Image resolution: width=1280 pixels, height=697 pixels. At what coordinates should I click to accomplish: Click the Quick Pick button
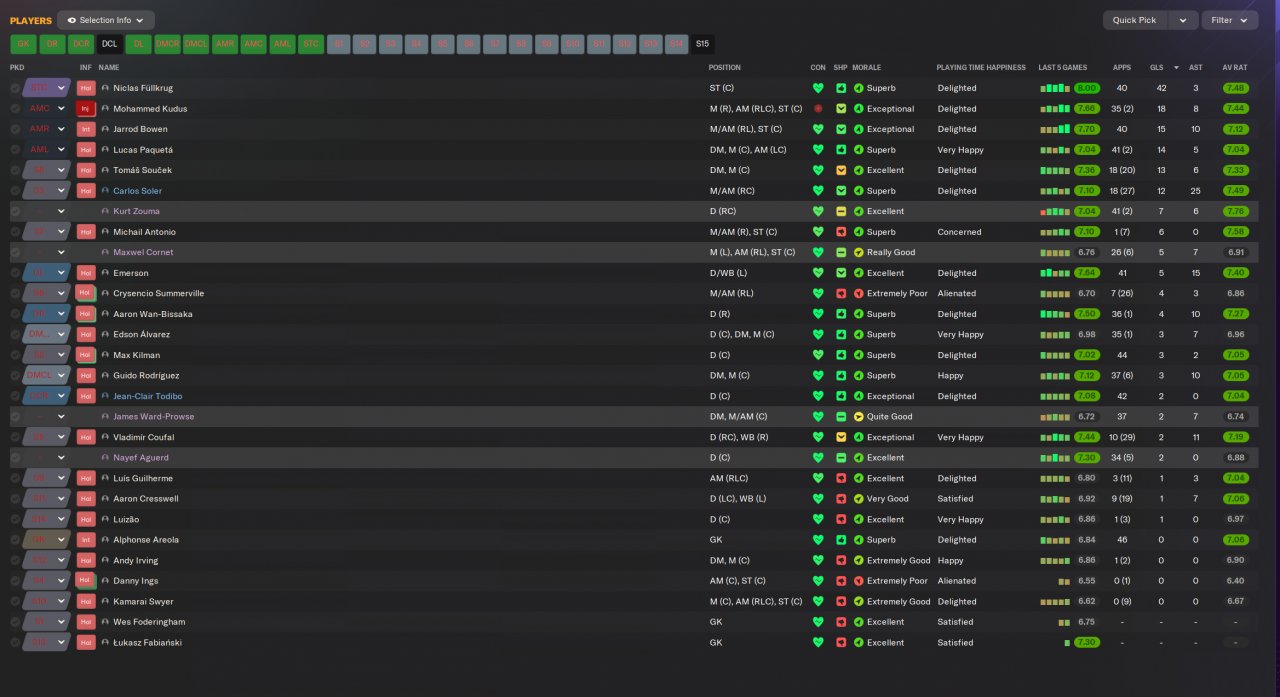pos(1135,20)
